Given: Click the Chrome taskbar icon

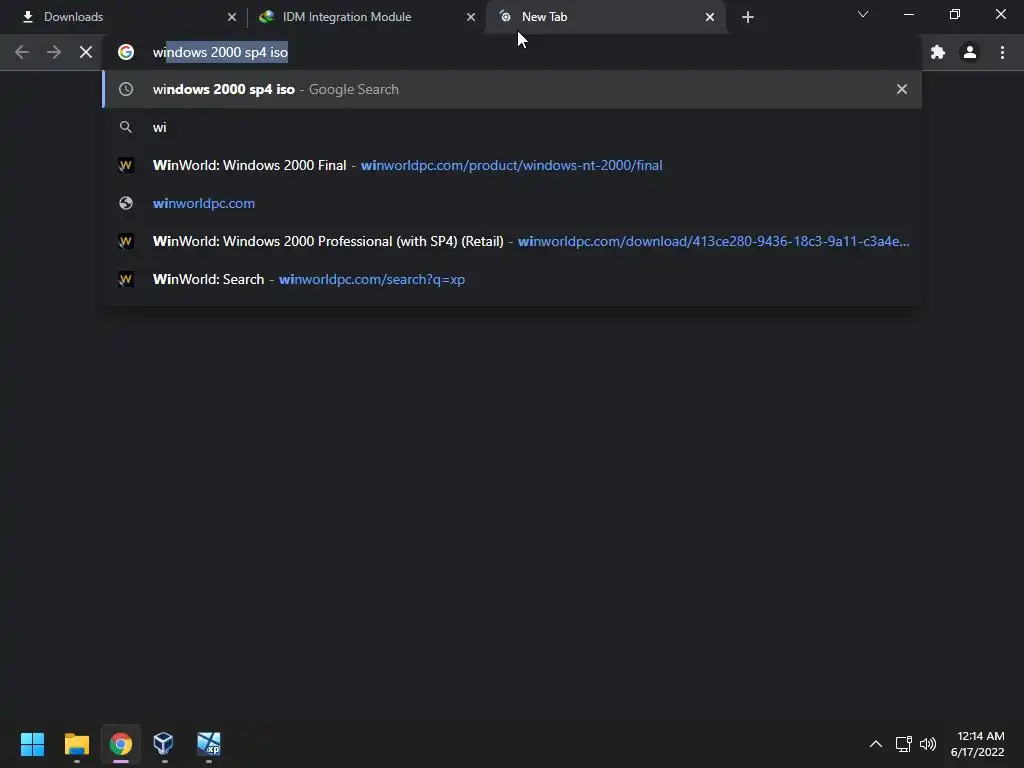Looking at the screenshot, I should (x=121, y=744).
